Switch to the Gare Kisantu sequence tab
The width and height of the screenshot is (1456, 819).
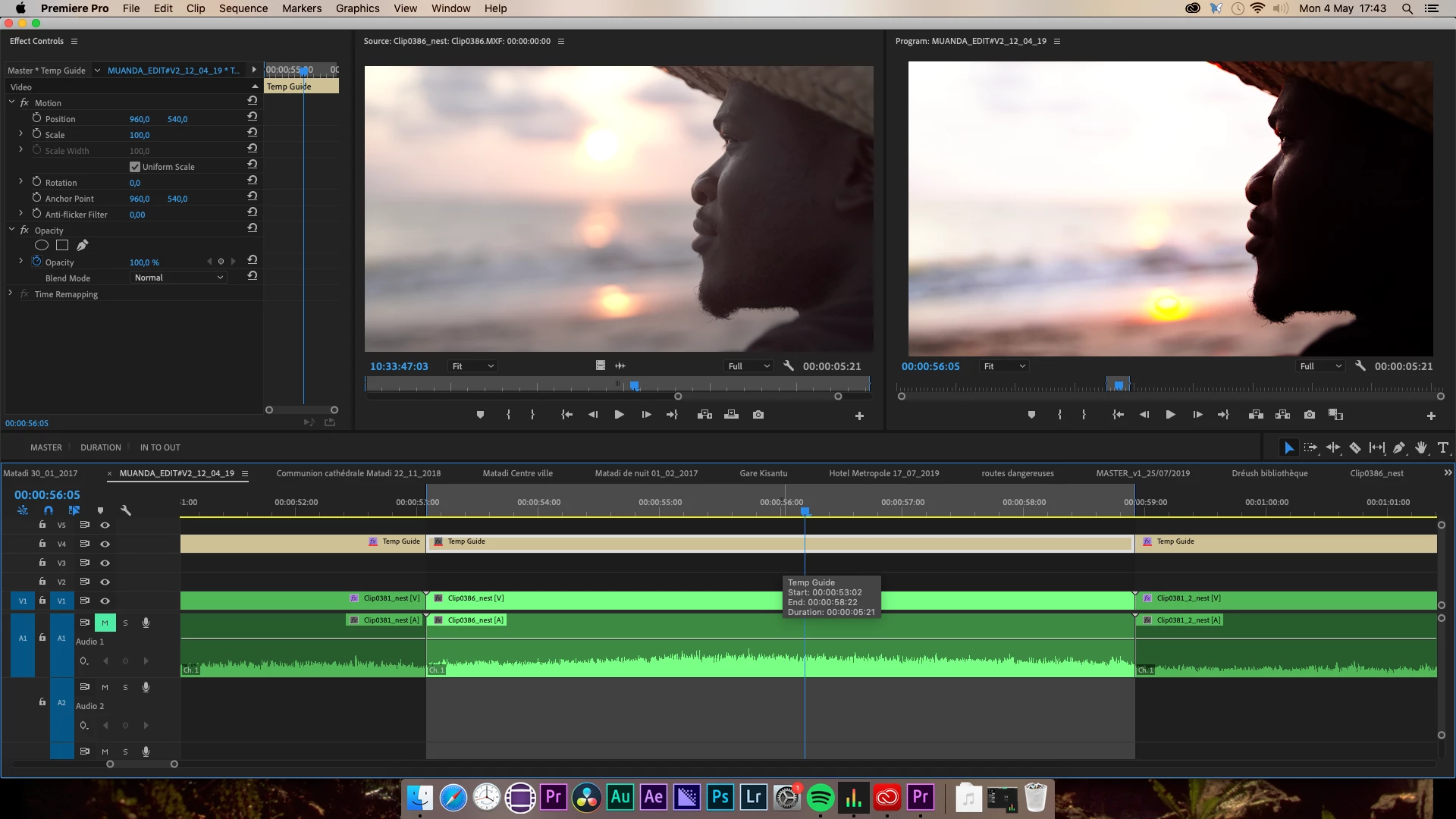[x=763, y=473]
